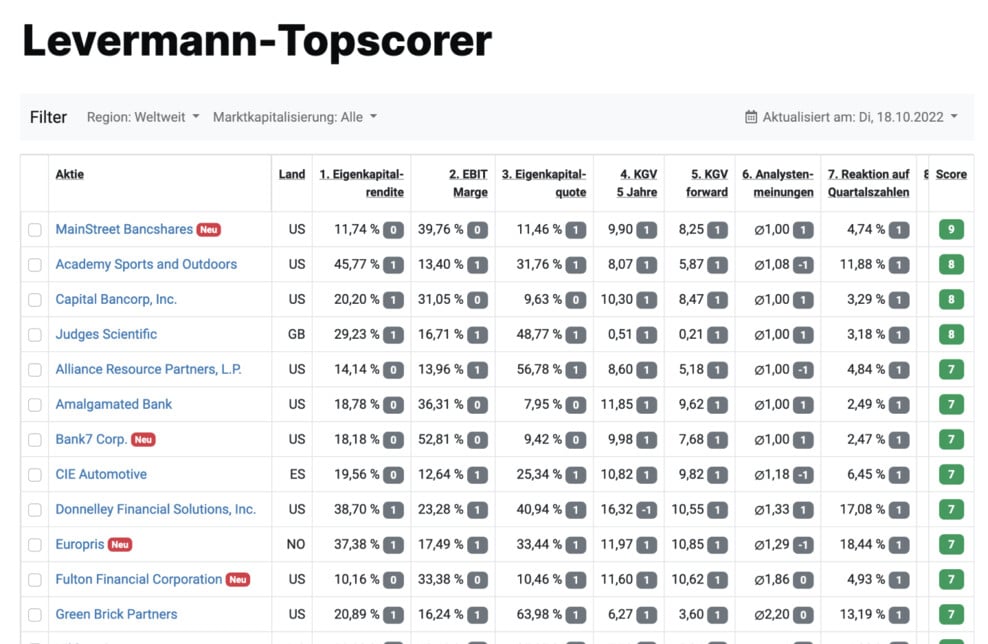Tick the Green Brick Partners checkbox
Viewport: 988px width, 644px height.
[35, 614]
